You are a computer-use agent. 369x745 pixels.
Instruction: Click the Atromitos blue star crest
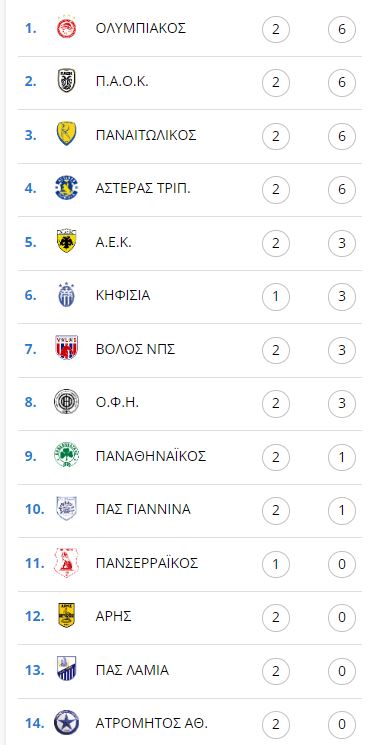66,723
